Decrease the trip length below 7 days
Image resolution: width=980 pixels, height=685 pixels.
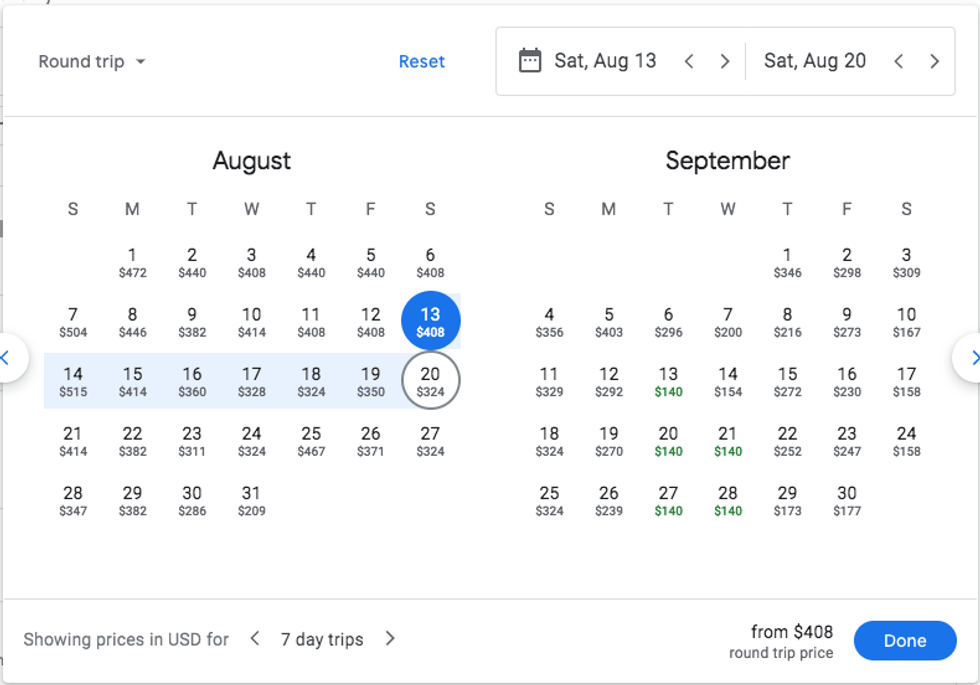[255, 639]
